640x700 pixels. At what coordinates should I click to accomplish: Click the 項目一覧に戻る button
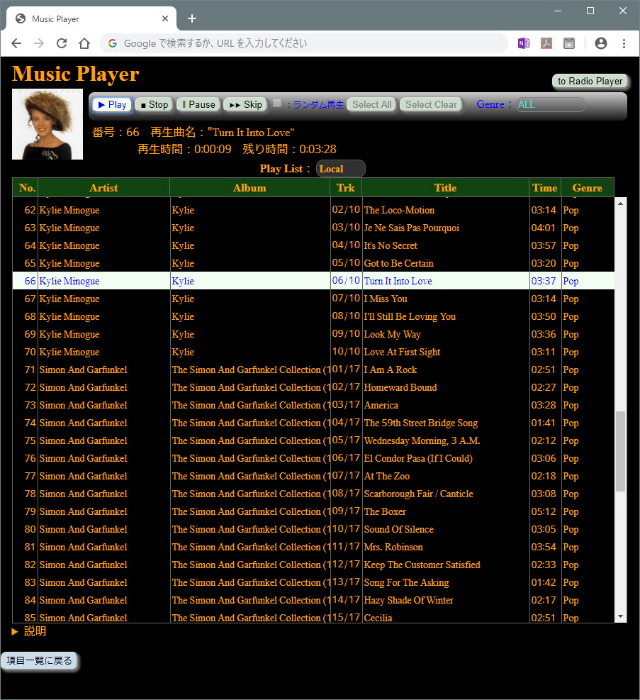tap(39, 661)
